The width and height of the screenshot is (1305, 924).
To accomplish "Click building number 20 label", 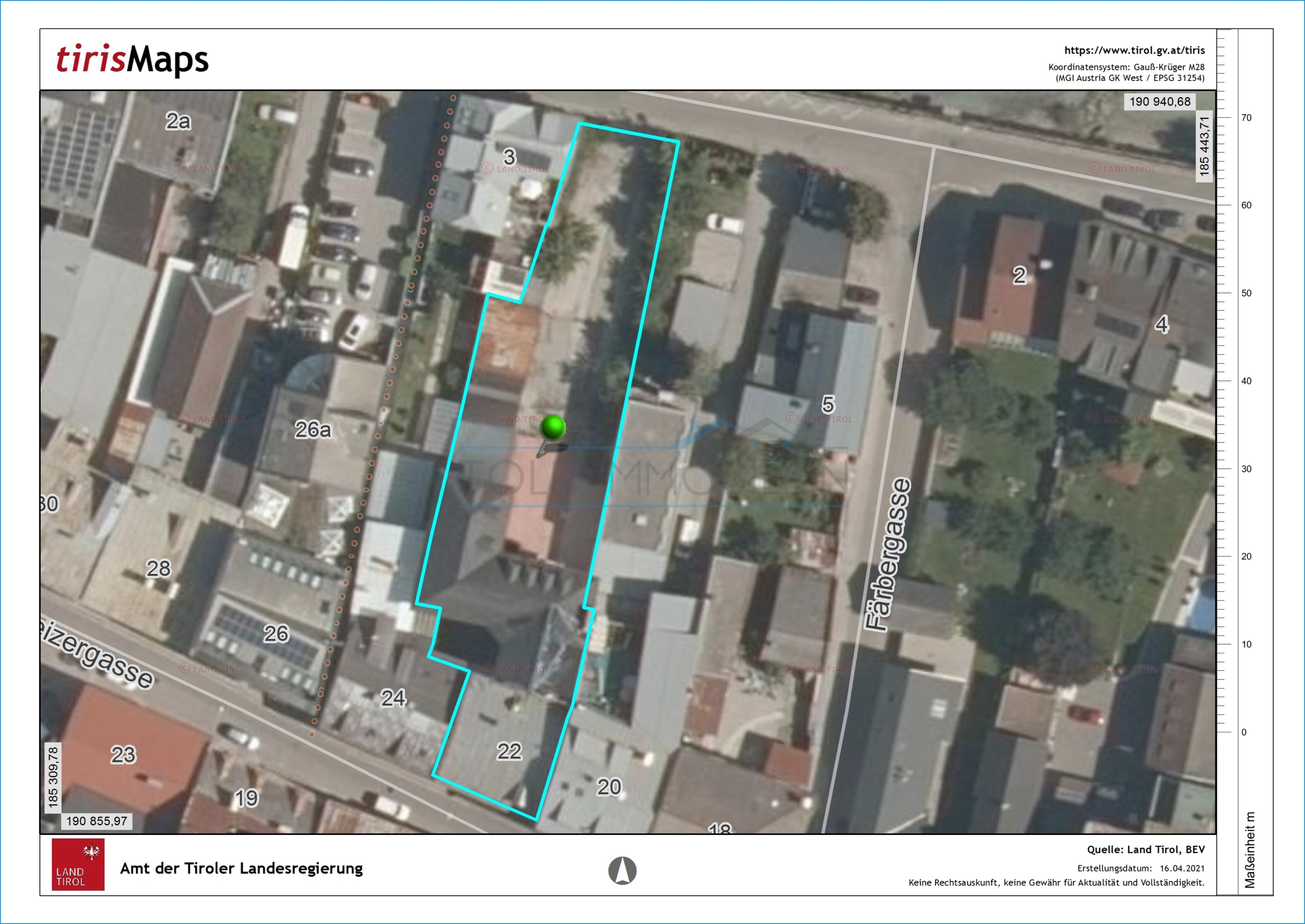I will click(x=609, y=787).
